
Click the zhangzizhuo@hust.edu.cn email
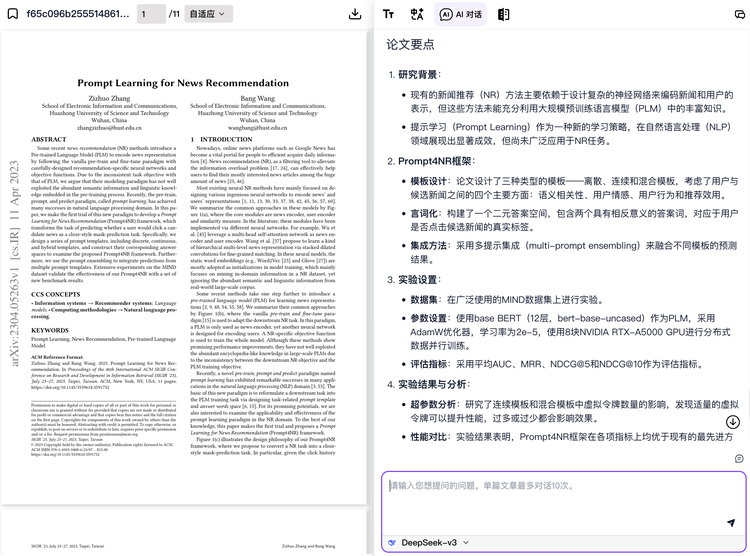(109, 128)
